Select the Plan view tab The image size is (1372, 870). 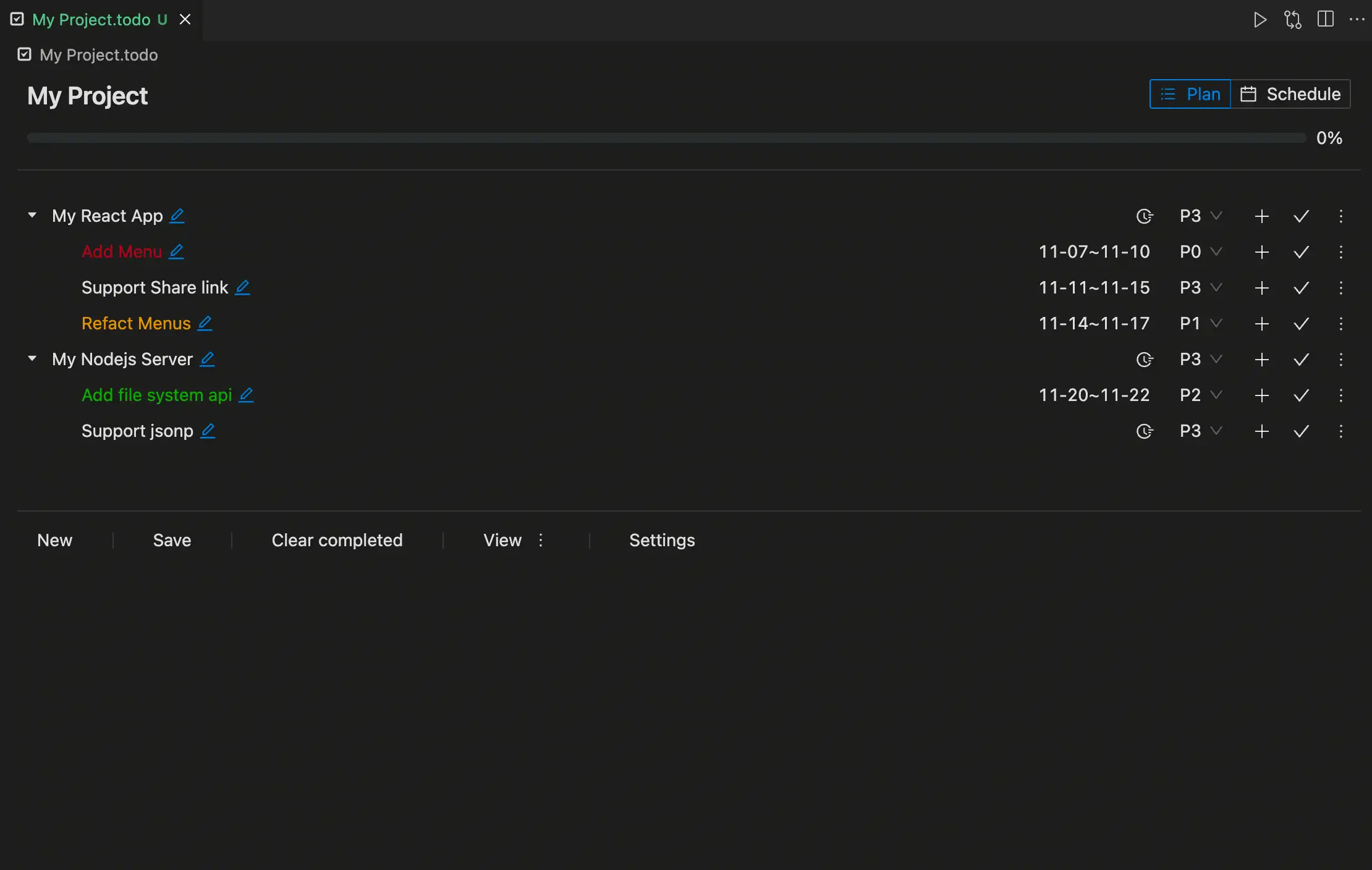pyautogui.click(x=1190, y=94)
